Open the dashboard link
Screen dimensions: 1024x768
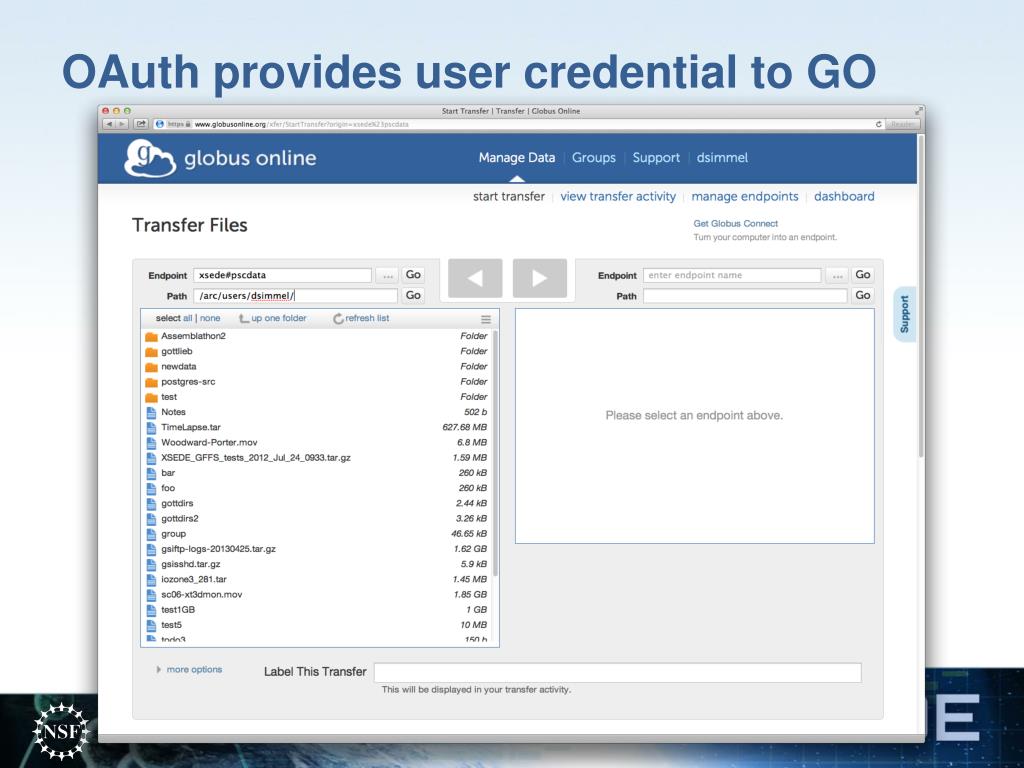coord(844,197)
